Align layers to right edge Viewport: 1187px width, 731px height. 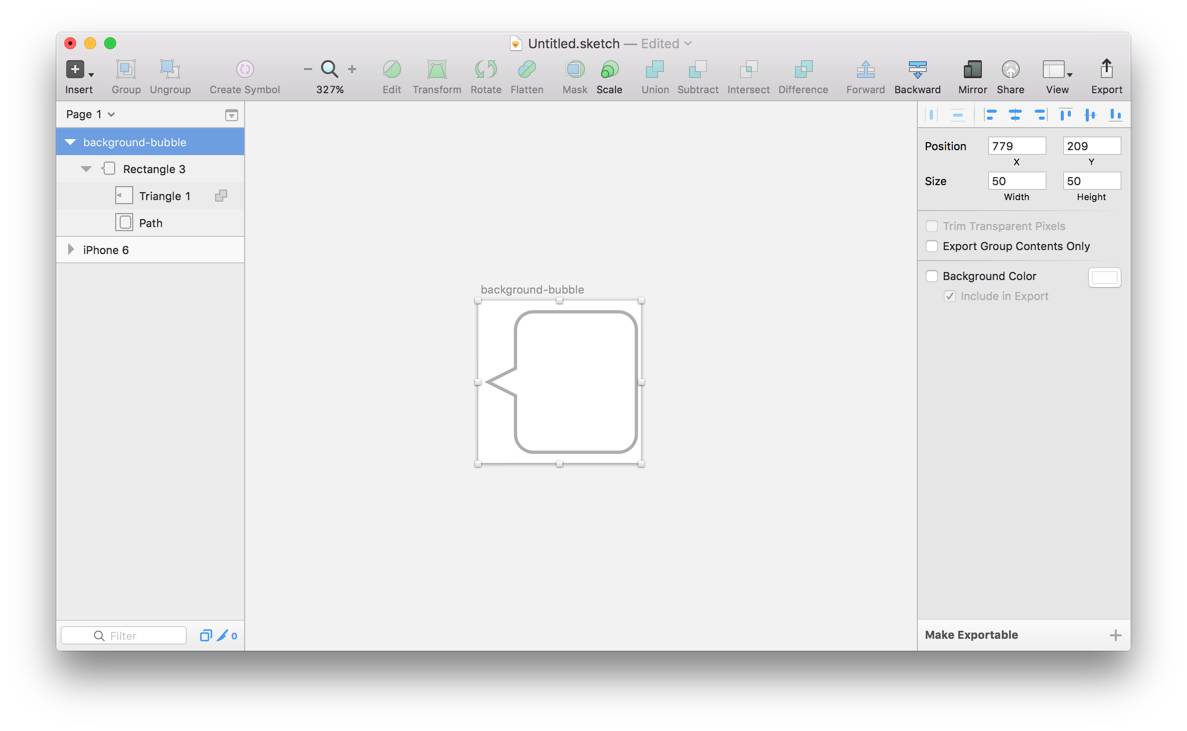pos(1040,115)
